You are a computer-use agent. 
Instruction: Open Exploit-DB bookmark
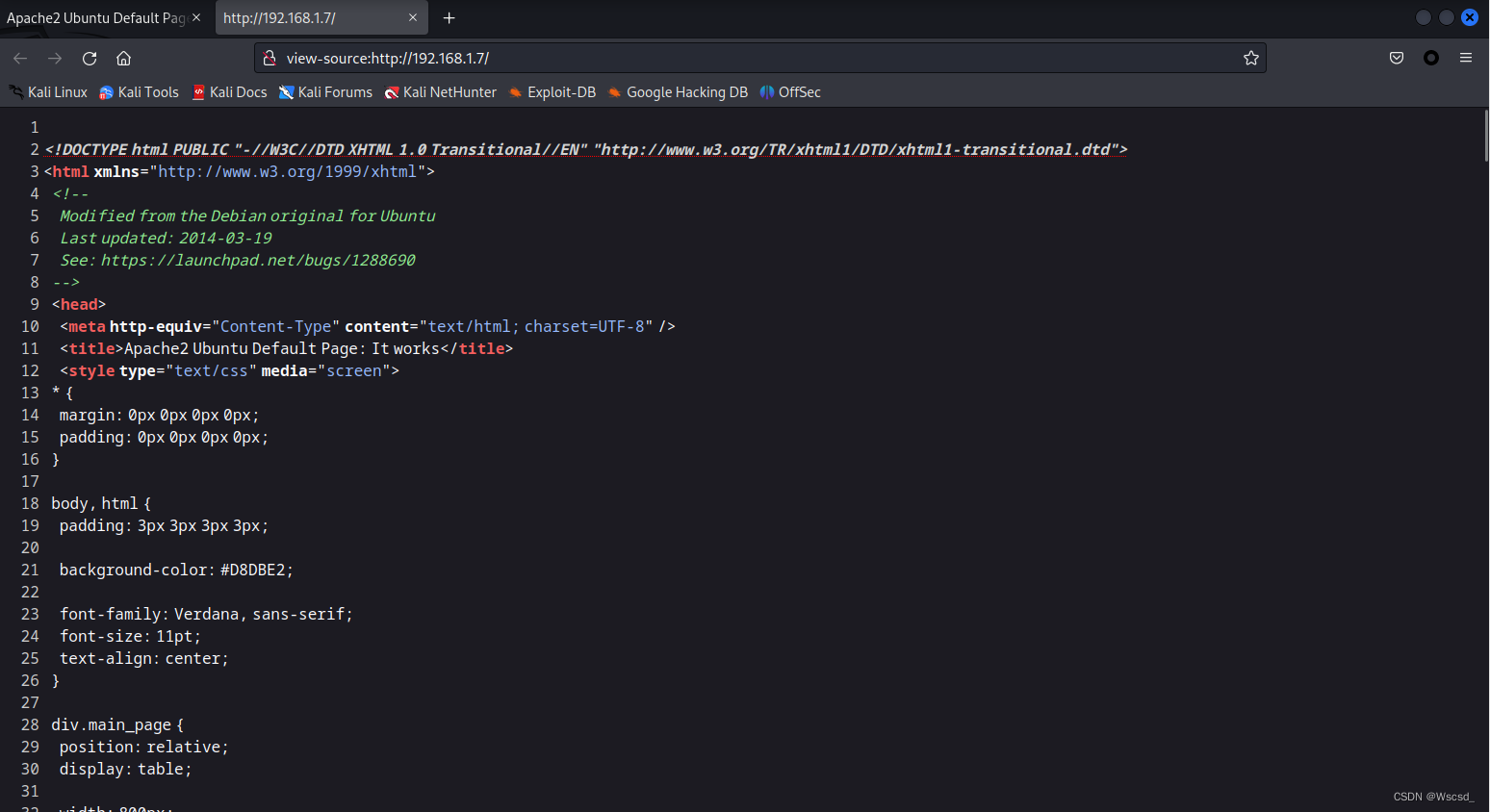(x=552, y=92)
